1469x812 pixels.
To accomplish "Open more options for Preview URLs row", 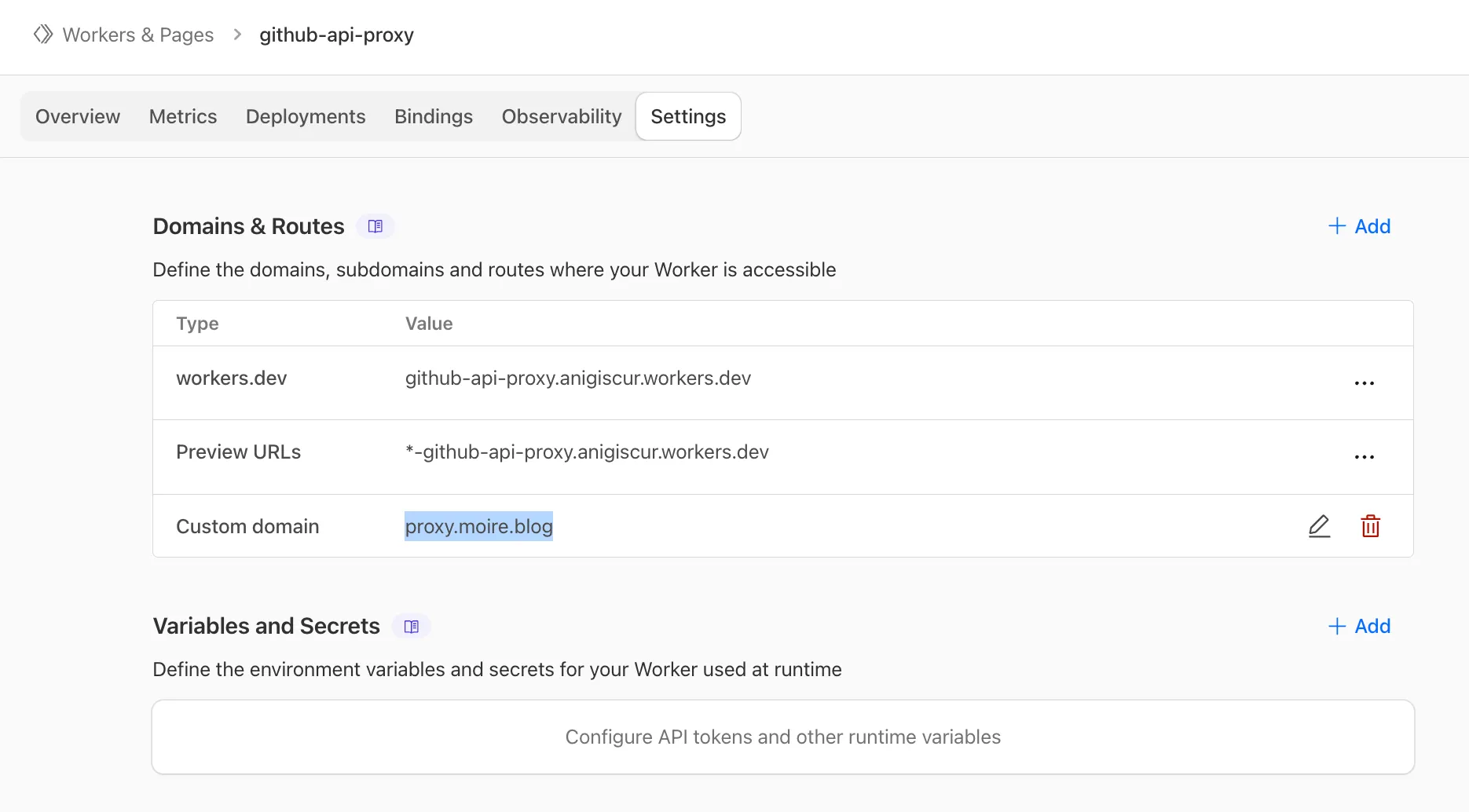I will click(x=1364, y=457).
